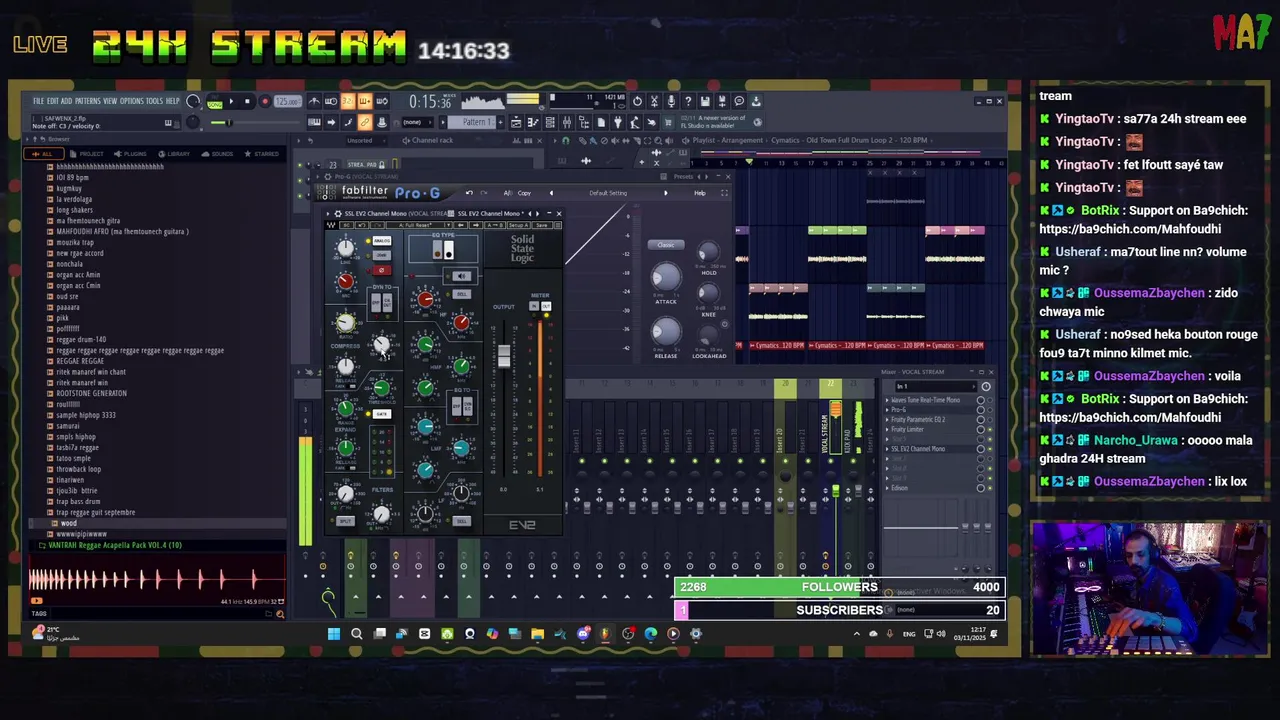The width and height of the screenshot is (1280, 720).
Task: Open the Settings gear in the taskbar
Action: coord(696,633)
